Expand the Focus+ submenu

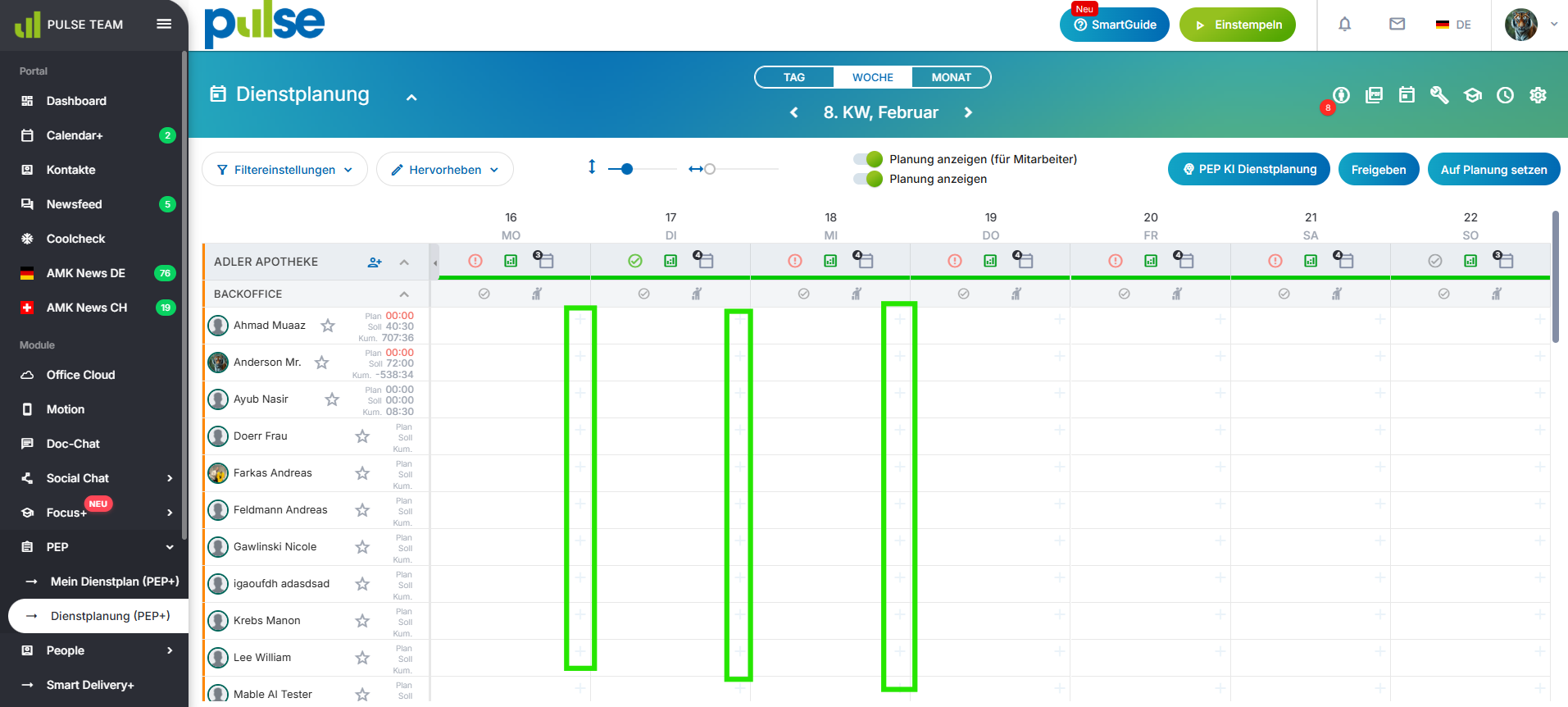[x=170, y=513]
